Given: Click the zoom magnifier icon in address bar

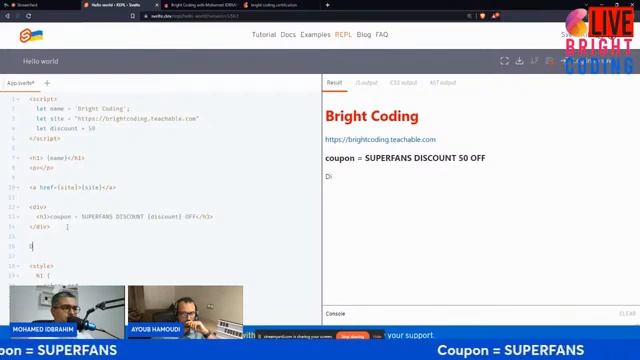Looking at the screenshot, I should click(469, 16).
